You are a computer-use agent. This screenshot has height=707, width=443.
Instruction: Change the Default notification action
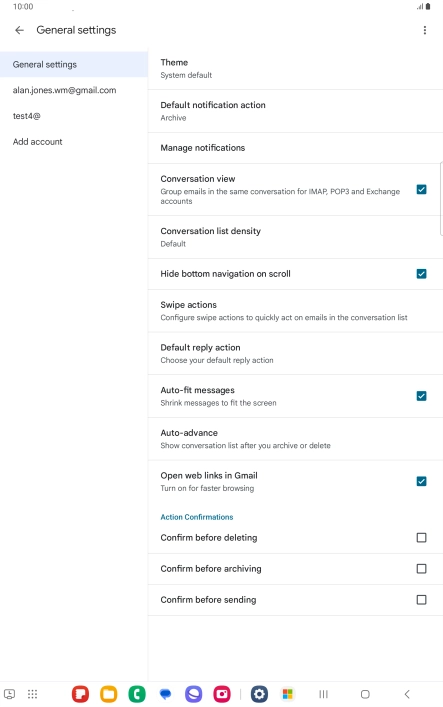295,111
